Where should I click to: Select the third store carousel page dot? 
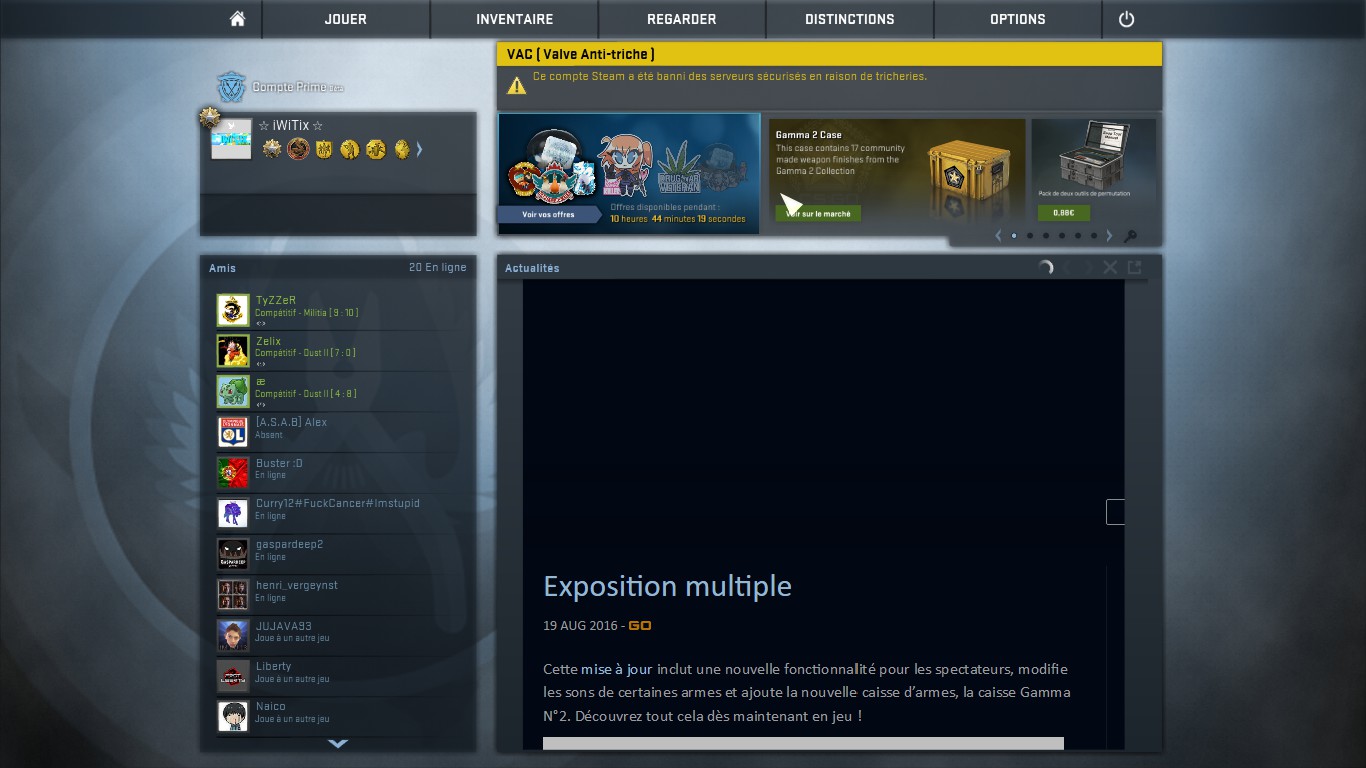pyautogui.click(x=1046, y=236)
